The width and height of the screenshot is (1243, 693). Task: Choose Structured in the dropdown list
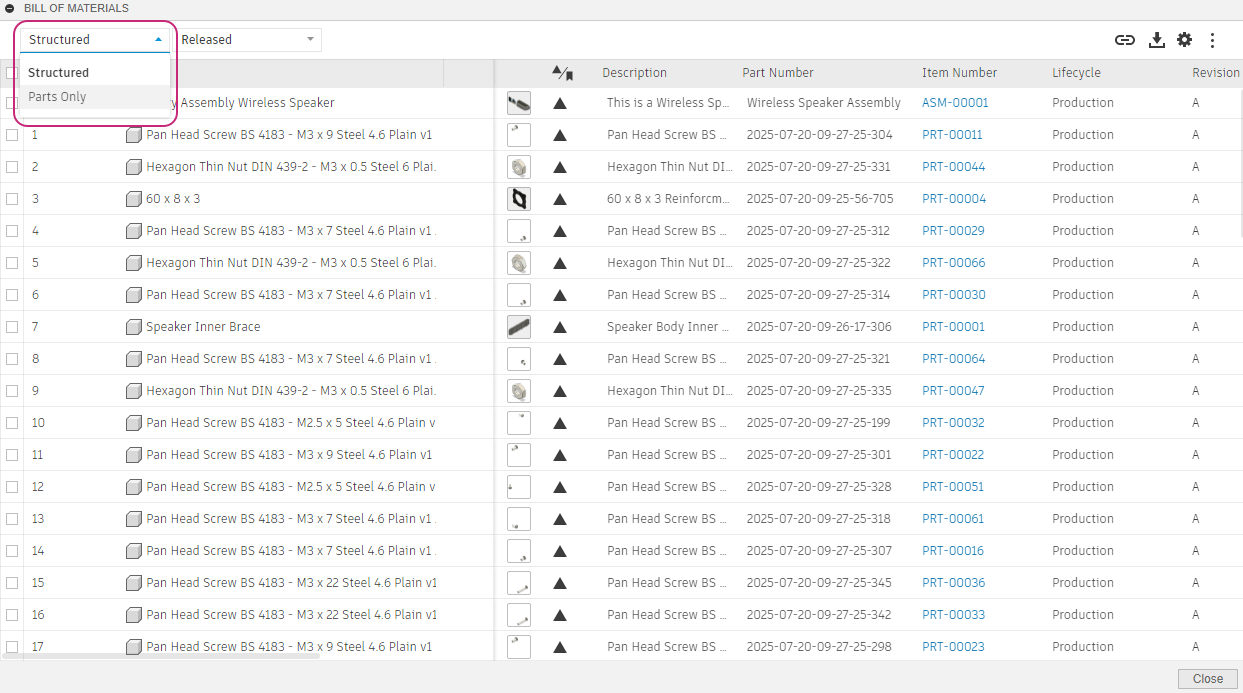pos(58,73)
